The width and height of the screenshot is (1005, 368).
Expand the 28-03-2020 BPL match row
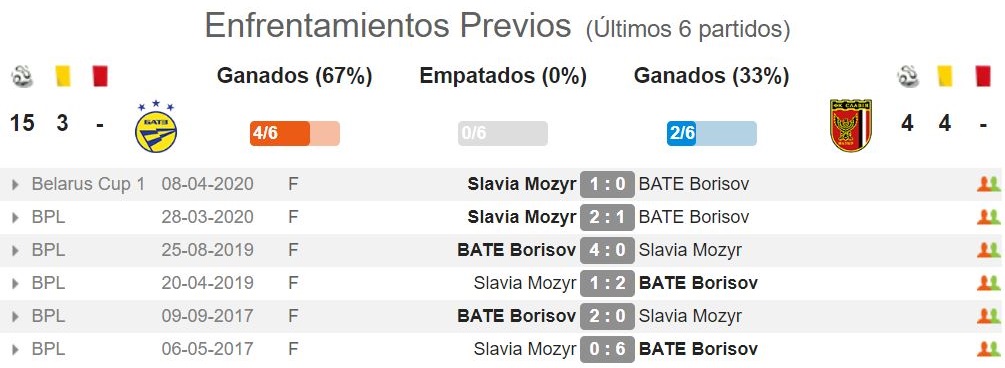pyautogui.click(x=15, y=217)
